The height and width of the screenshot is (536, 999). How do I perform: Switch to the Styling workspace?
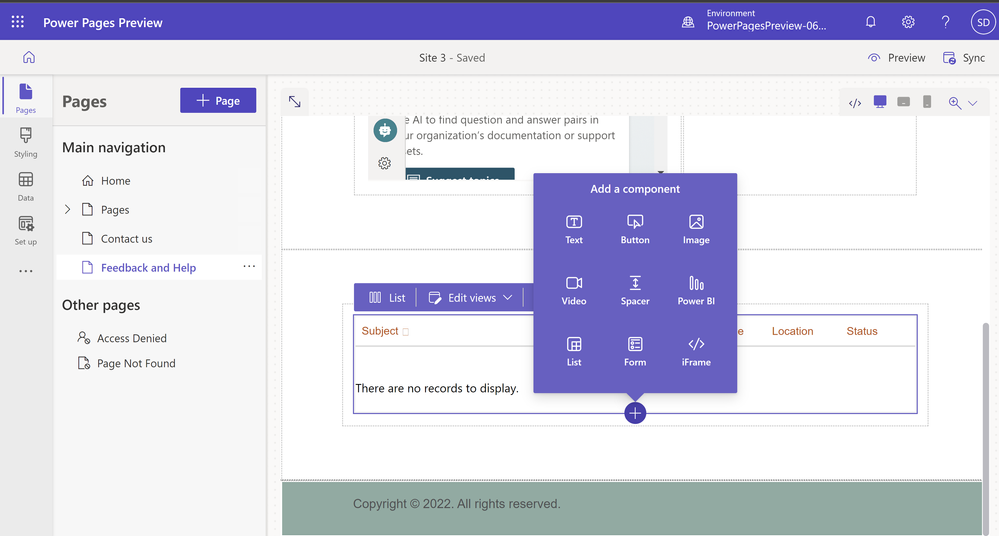(25, 143)
